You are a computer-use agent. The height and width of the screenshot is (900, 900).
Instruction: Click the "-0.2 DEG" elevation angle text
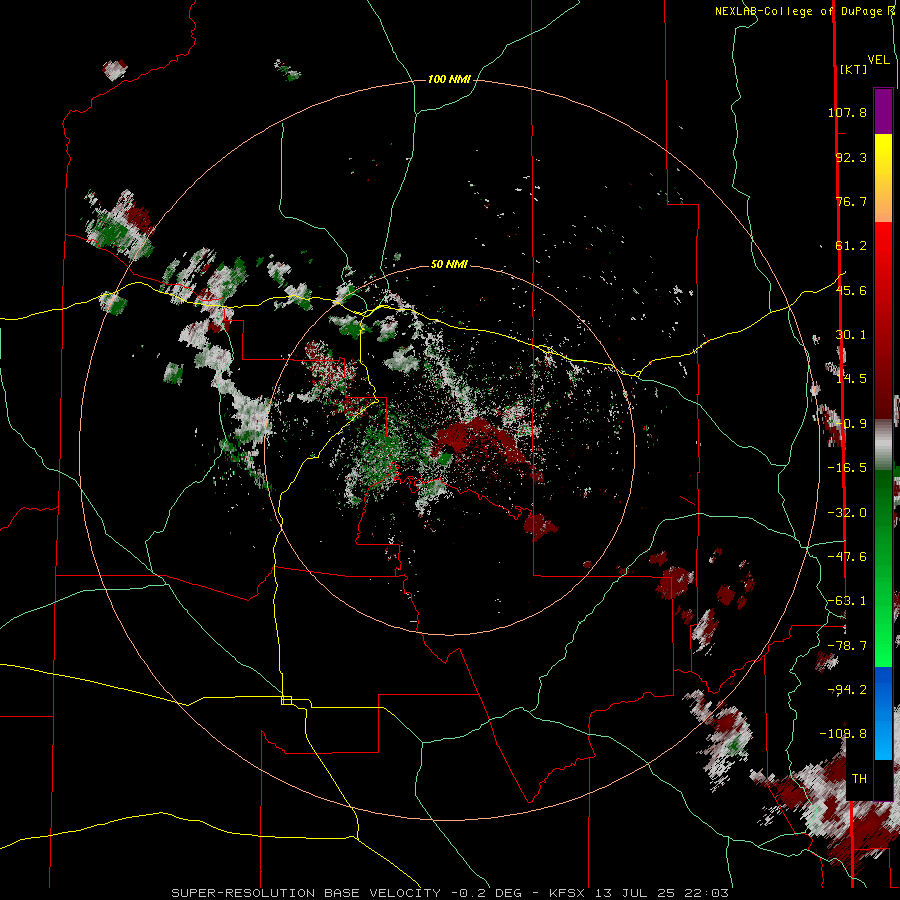[487, 893]
